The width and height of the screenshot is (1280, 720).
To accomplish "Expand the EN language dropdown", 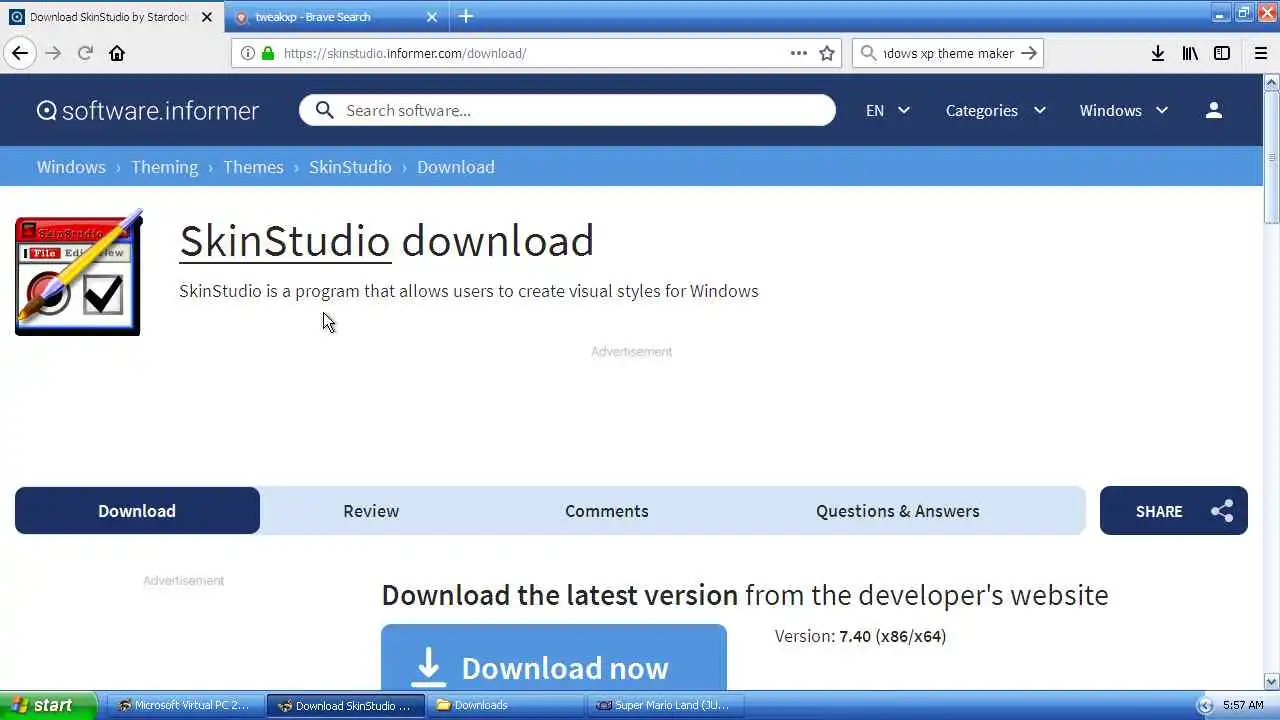I will click(888, 110).
